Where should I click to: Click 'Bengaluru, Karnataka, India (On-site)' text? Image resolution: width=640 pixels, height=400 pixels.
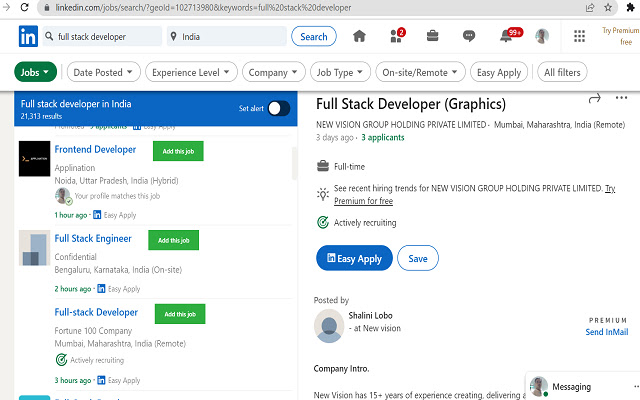click(x=118, y=270)
